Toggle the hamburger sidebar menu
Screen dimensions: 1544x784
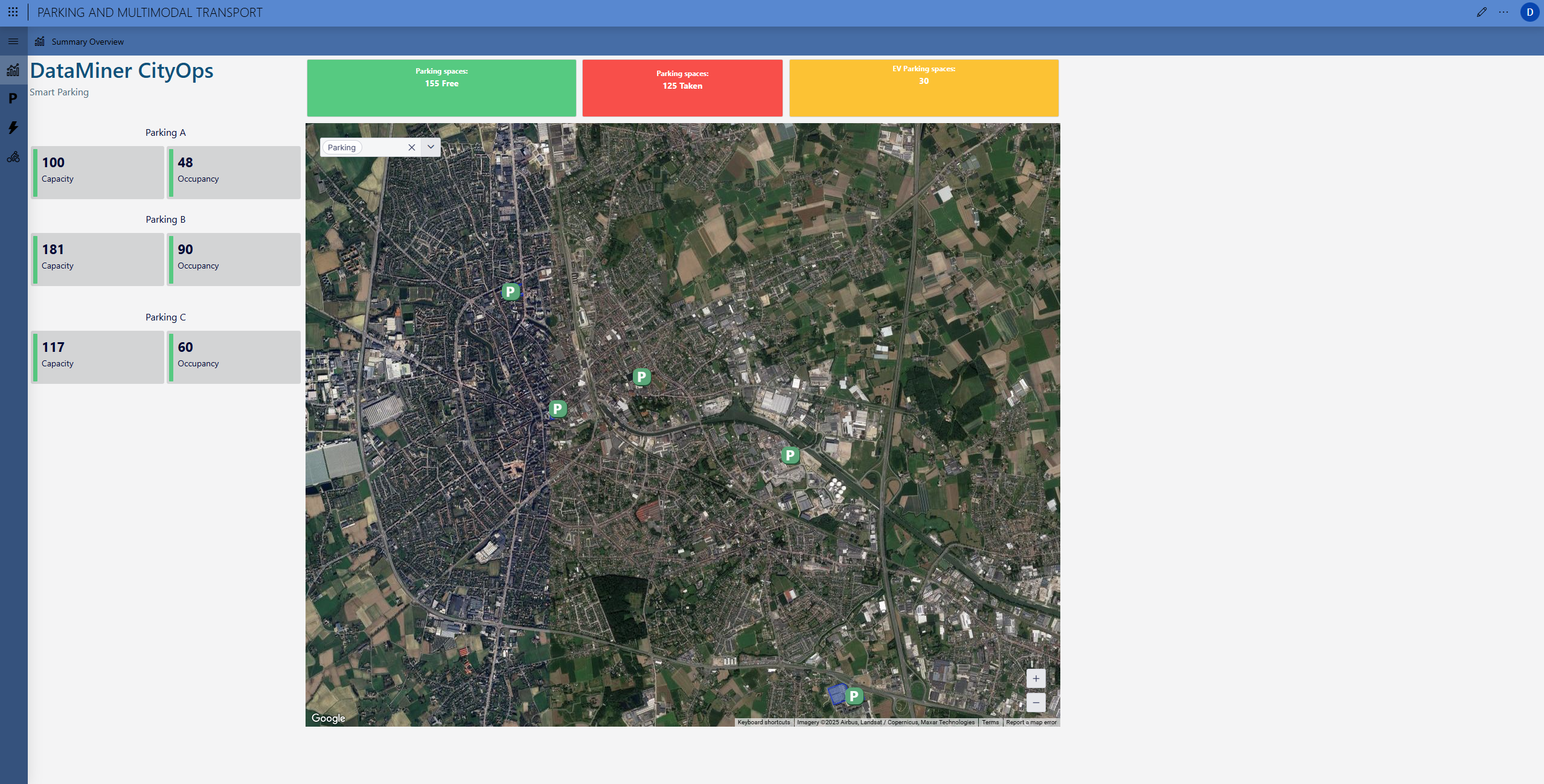13,42
